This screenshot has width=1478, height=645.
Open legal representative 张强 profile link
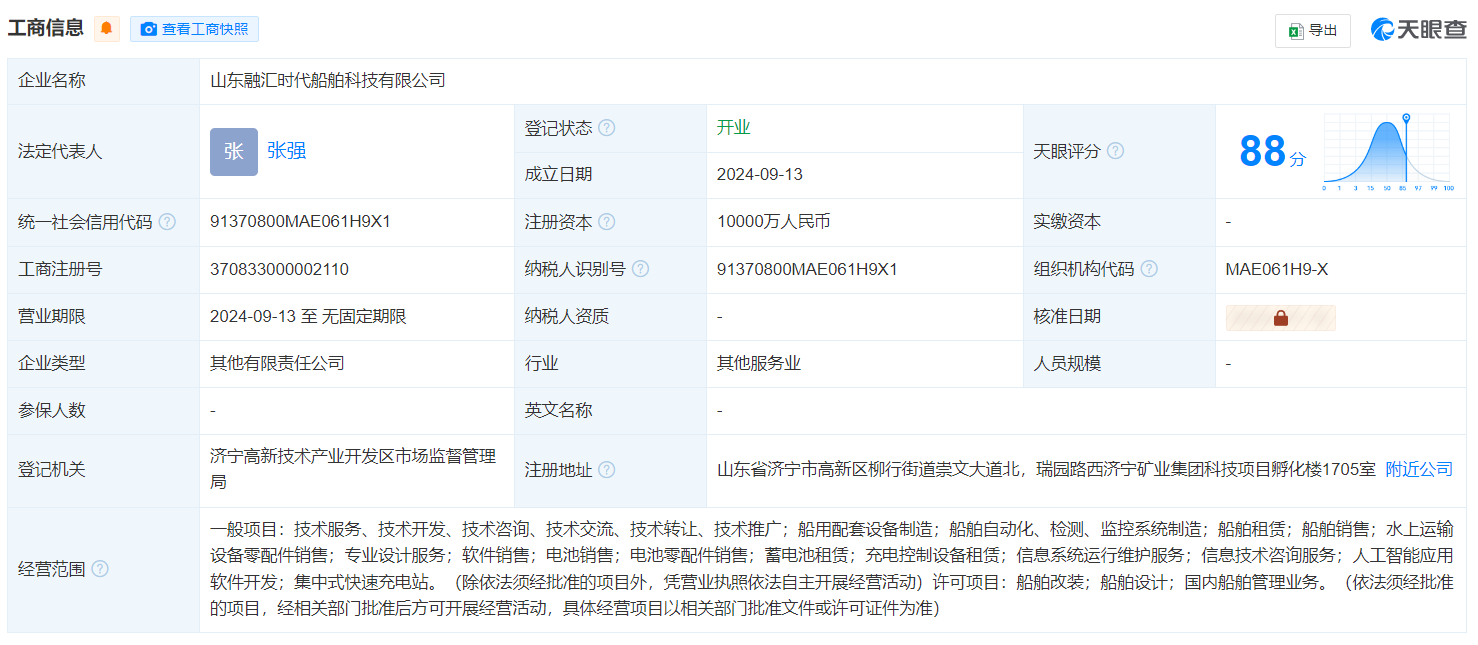click(x=286, y=151)
